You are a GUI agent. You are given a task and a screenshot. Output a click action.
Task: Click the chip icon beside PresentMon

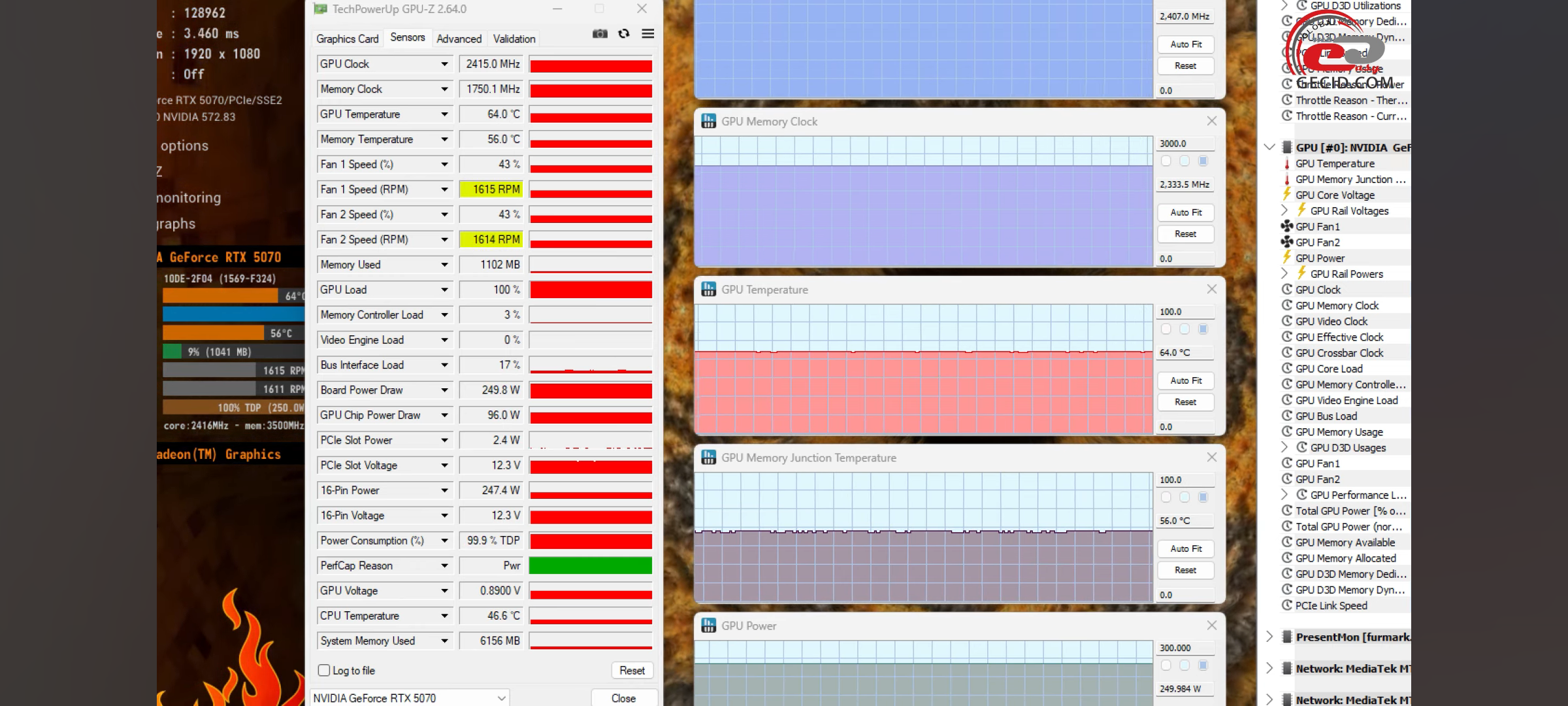[1287, 637]
